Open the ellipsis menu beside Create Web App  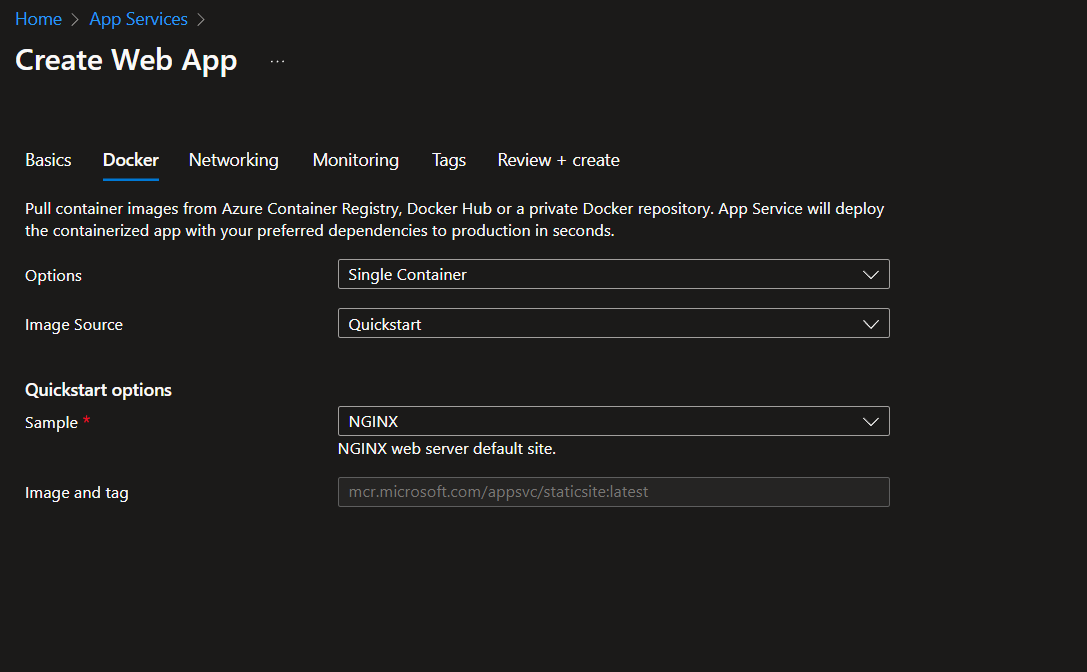coord(277,61)
